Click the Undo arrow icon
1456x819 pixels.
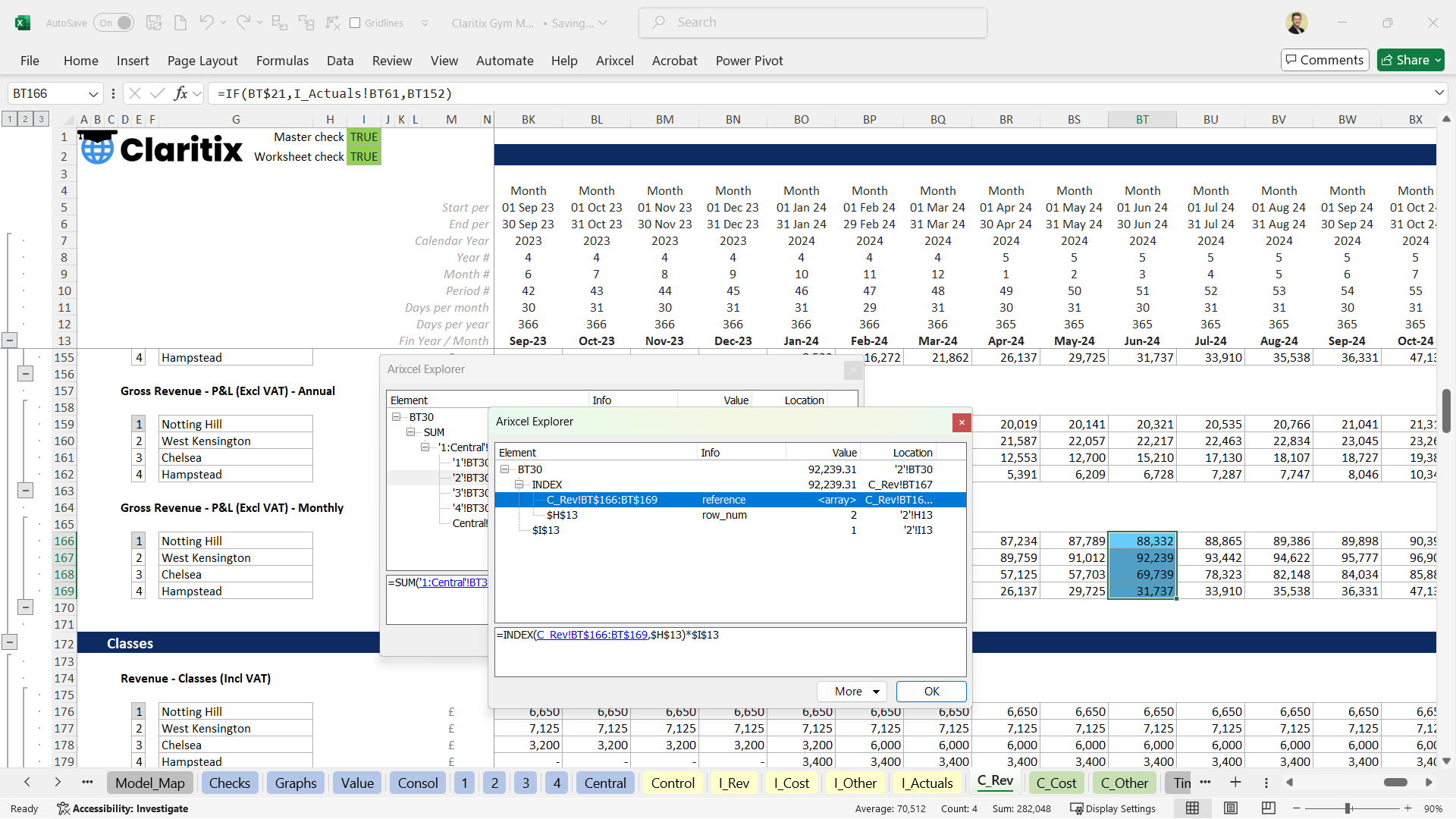coord(206,23)
